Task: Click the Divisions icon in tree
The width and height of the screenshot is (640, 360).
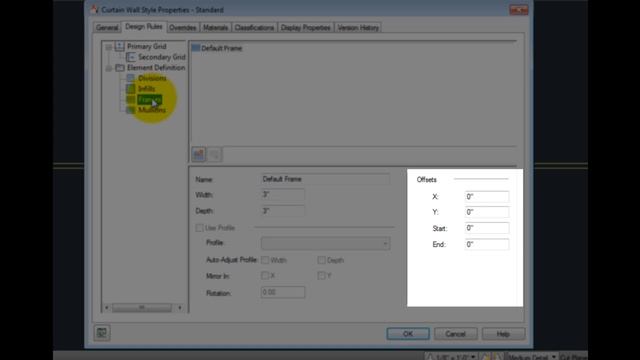Action: tap(131, 78)
